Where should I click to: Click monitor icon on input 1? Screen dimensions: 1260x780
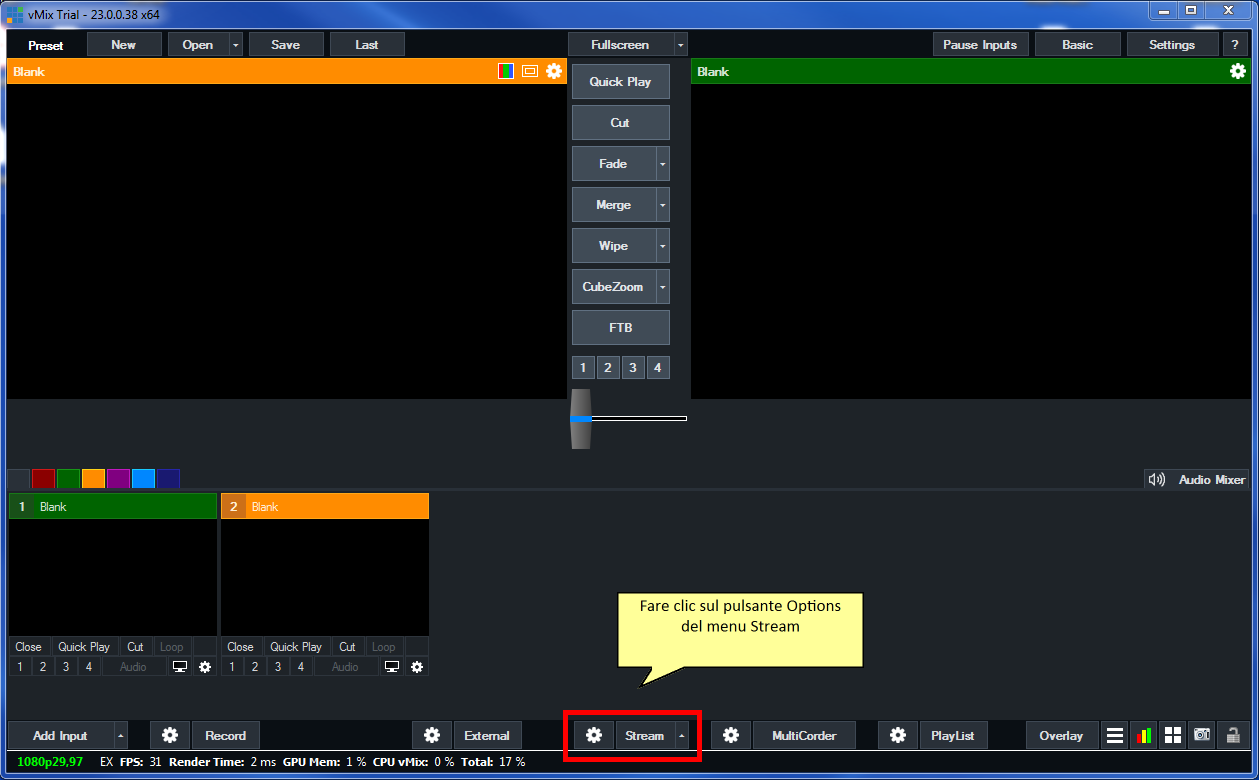coord(180,667)
